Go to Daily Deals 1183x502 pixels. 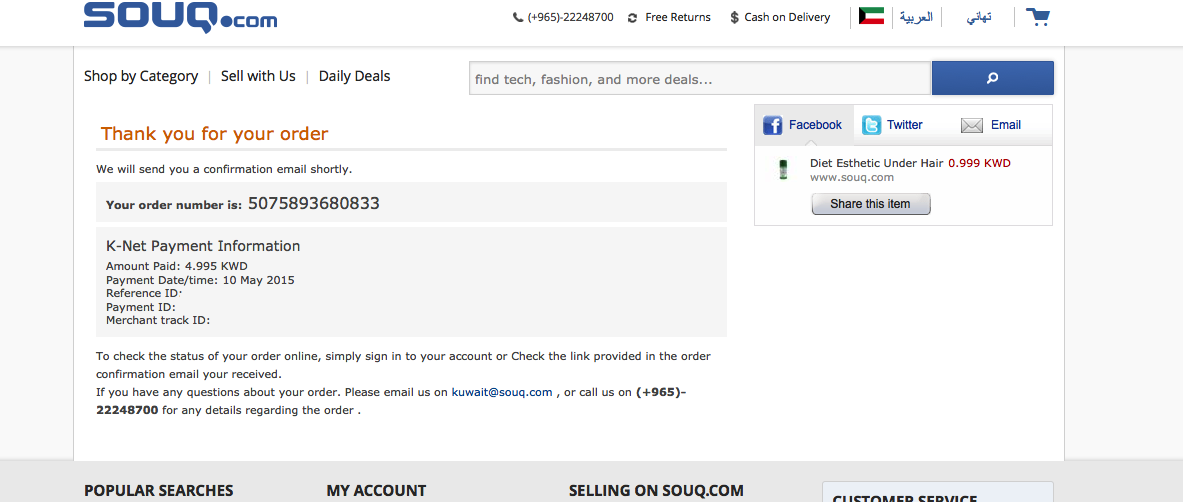(x=354, y=76)
